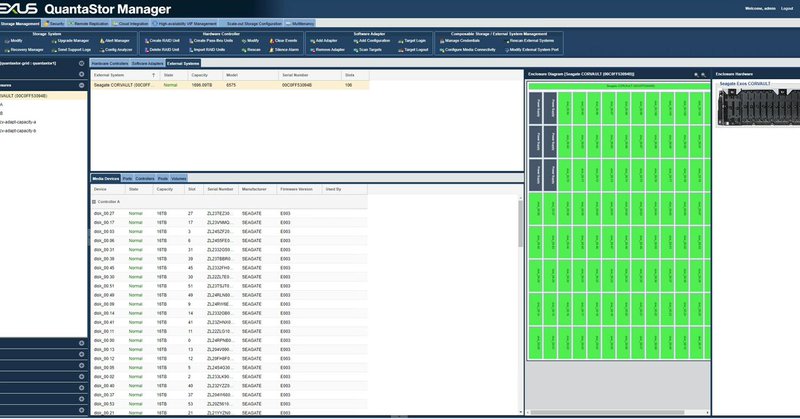
Task: Open the Ports tab
Action: [127, 179]
